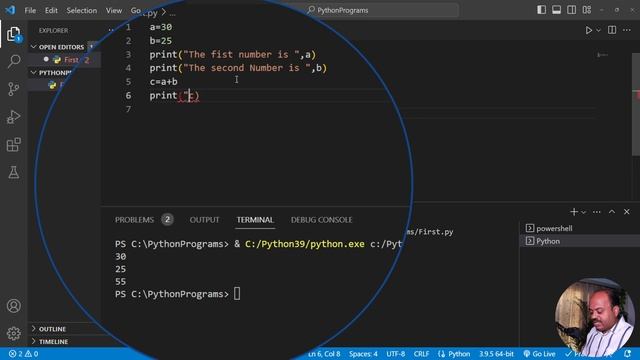Open editor More Actions ellipsis
Screen dimensions: 640x360
click(627, 30)
